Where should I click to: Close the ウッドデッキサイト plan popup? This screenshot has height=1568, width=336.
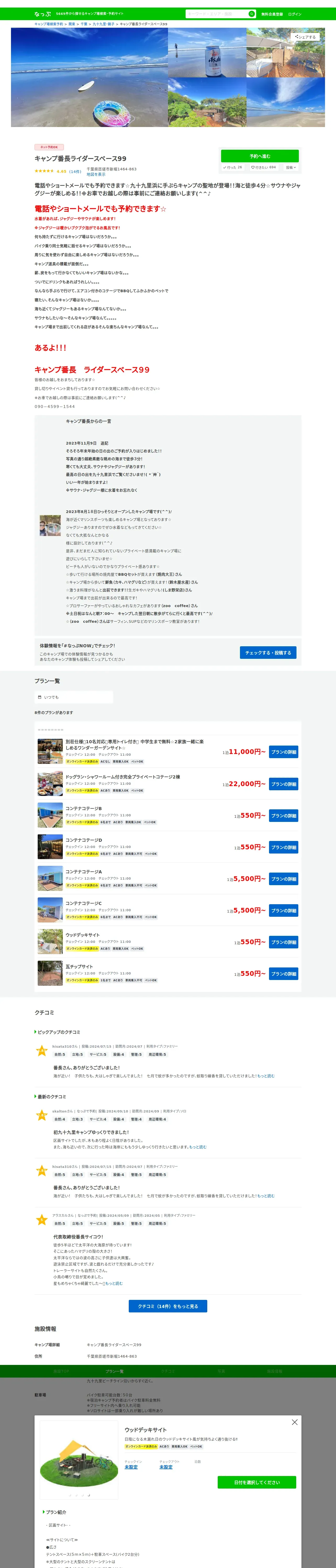pyautogui.click(x=295, y=1422)
